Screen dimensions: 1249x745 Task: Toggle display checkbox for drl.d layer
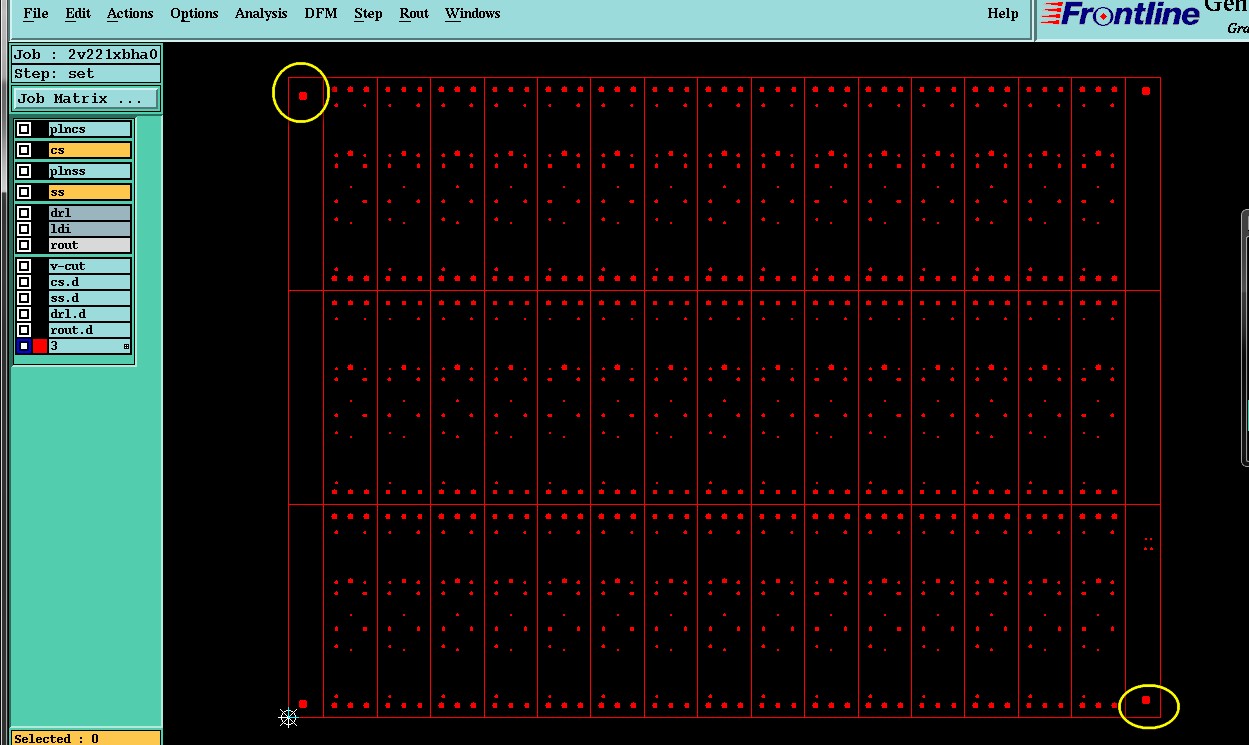24,314
